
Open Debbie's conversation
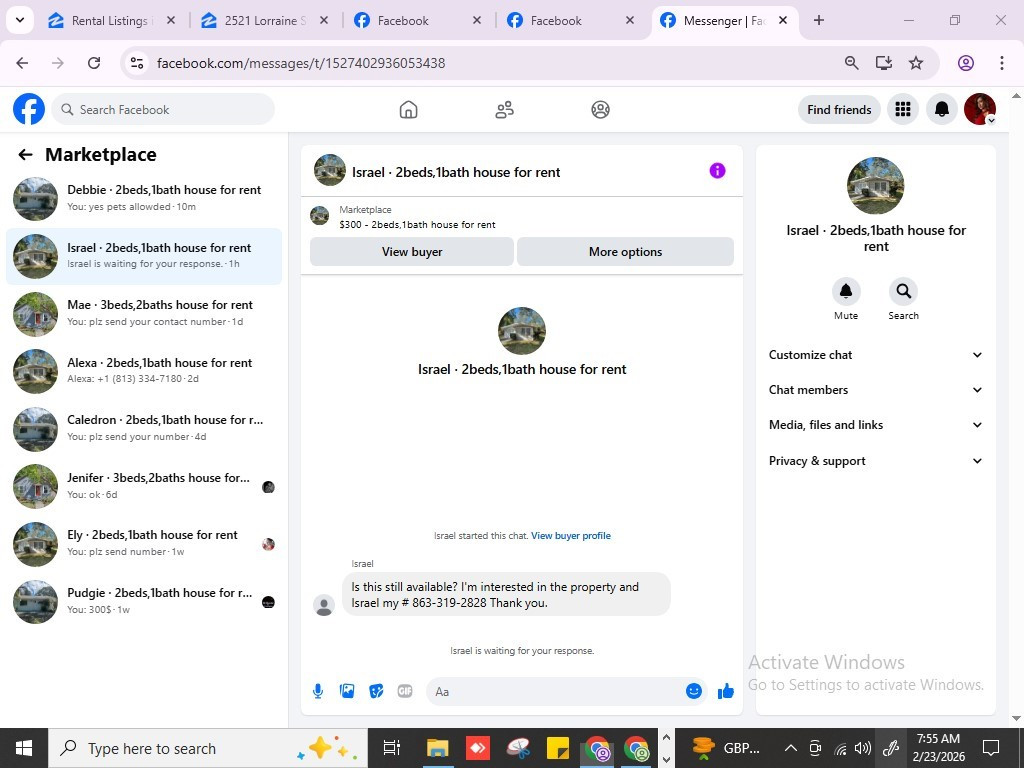144,199
